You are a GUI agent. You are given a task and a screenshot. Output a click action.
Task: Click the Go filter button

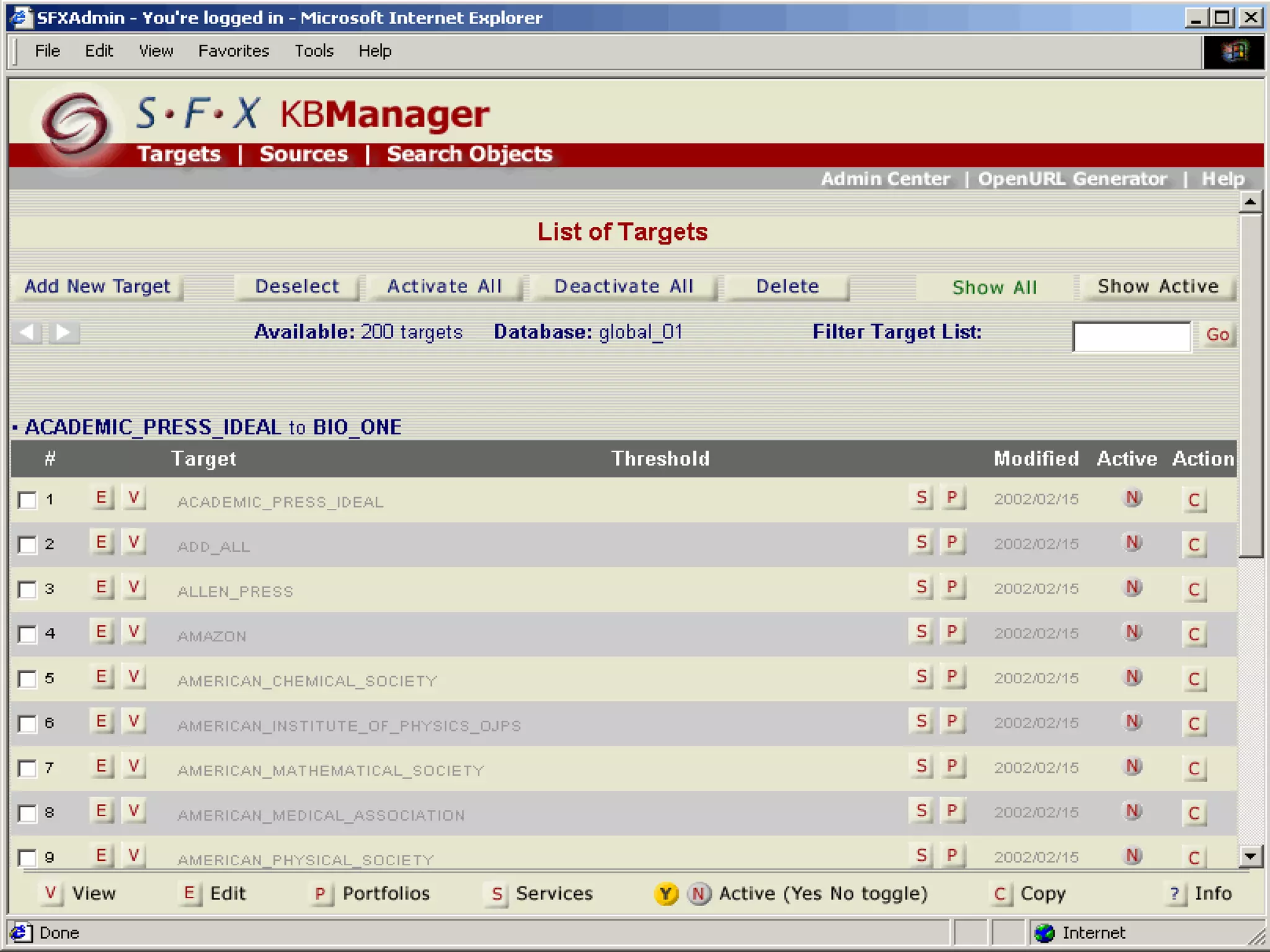1217,335
